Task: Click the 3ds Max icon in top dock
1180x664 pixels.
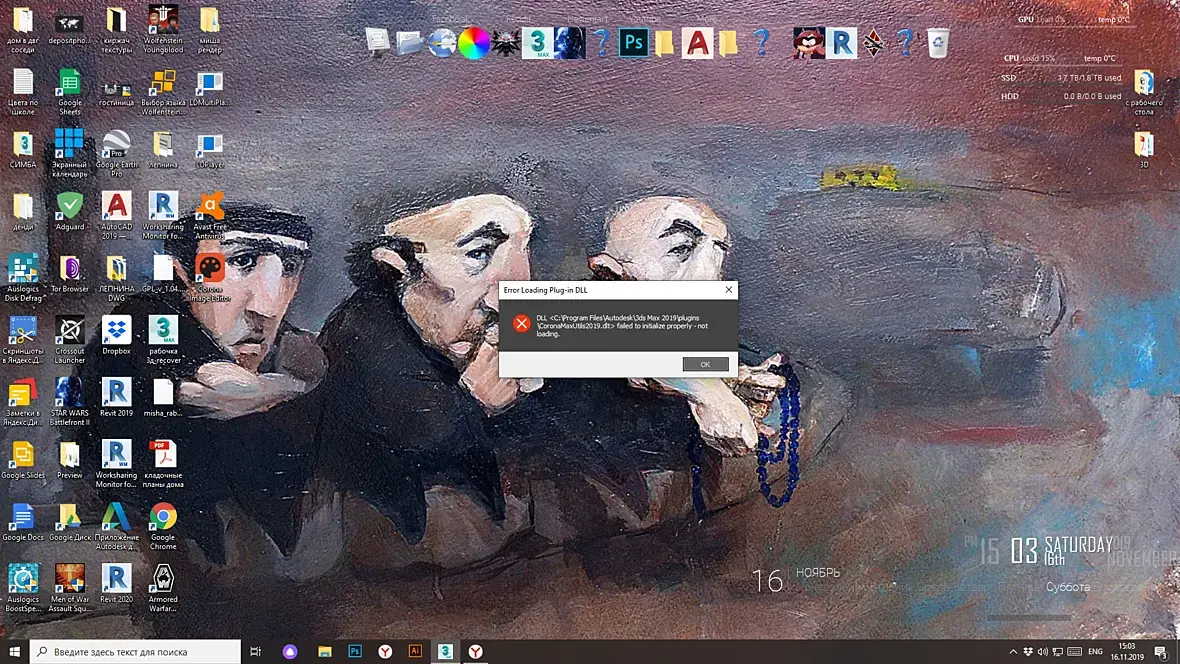Action: 537,43
